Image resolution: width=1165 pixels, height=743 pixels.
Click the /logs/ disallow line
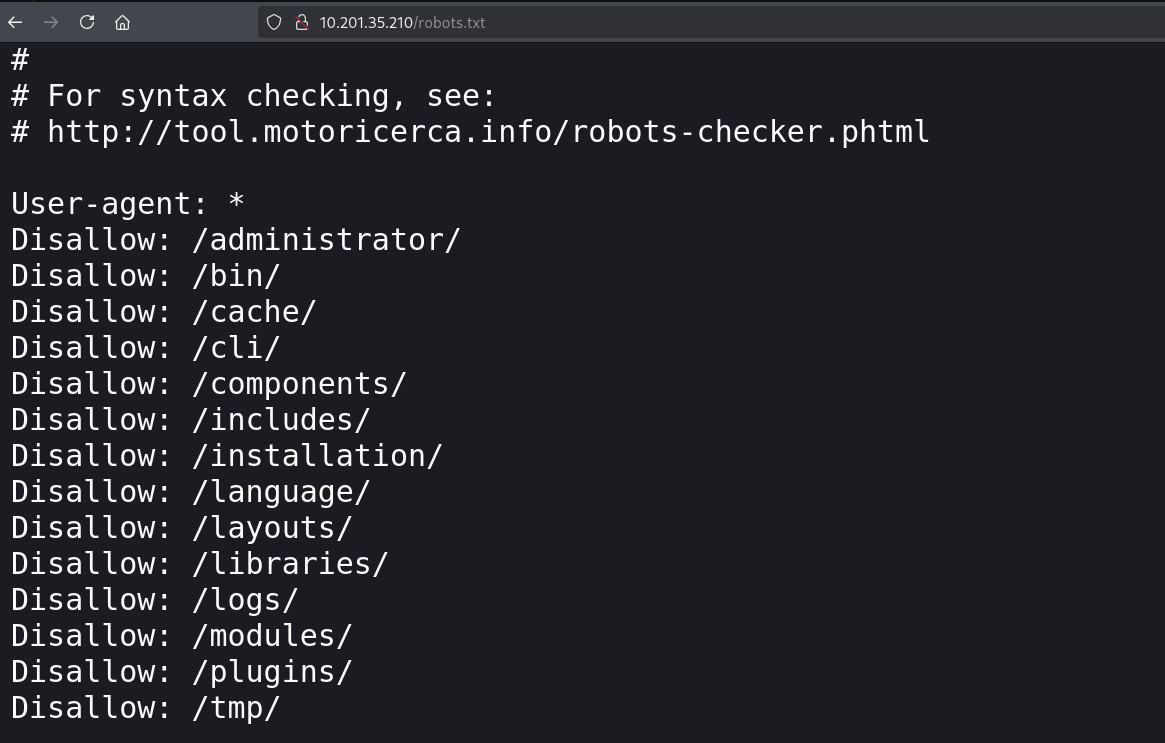[x=245, y=600]
